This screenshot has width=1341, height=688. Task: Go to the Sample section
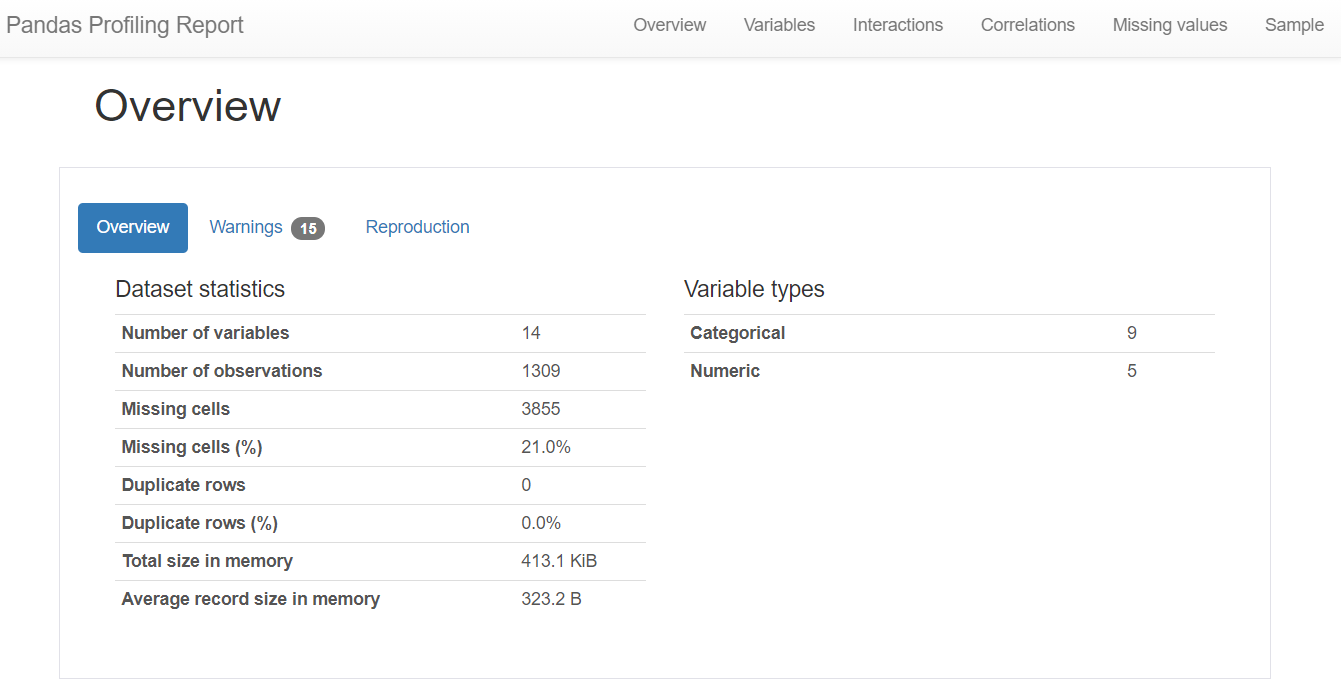pyautogui.click(x=1293, y=25)
